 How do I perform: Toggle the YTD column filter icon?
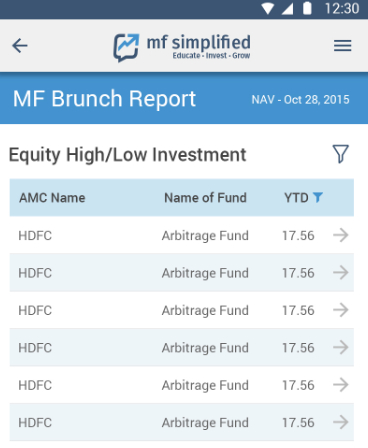[x=318, y=197]
